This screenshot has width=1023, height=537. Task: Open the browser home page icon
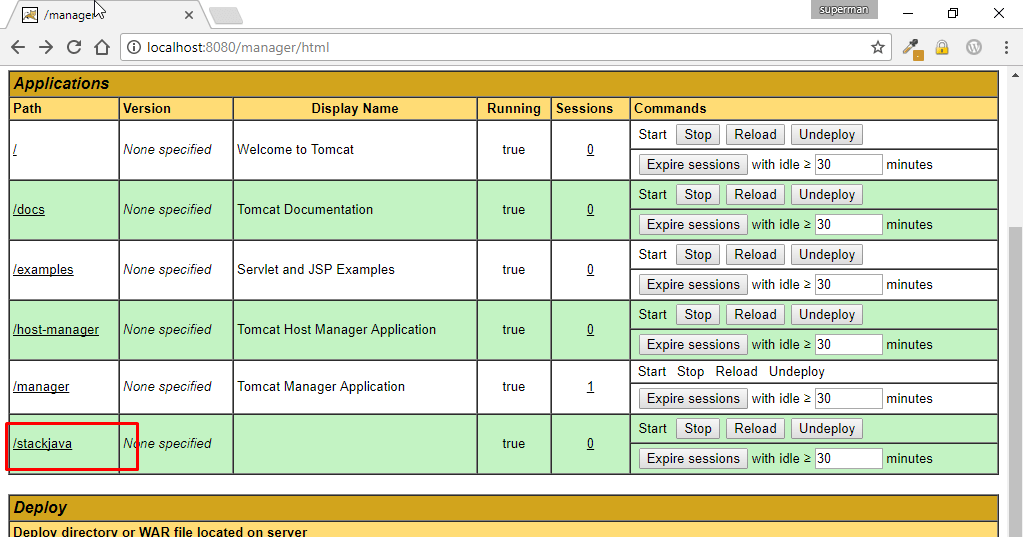tap(102, 47)
